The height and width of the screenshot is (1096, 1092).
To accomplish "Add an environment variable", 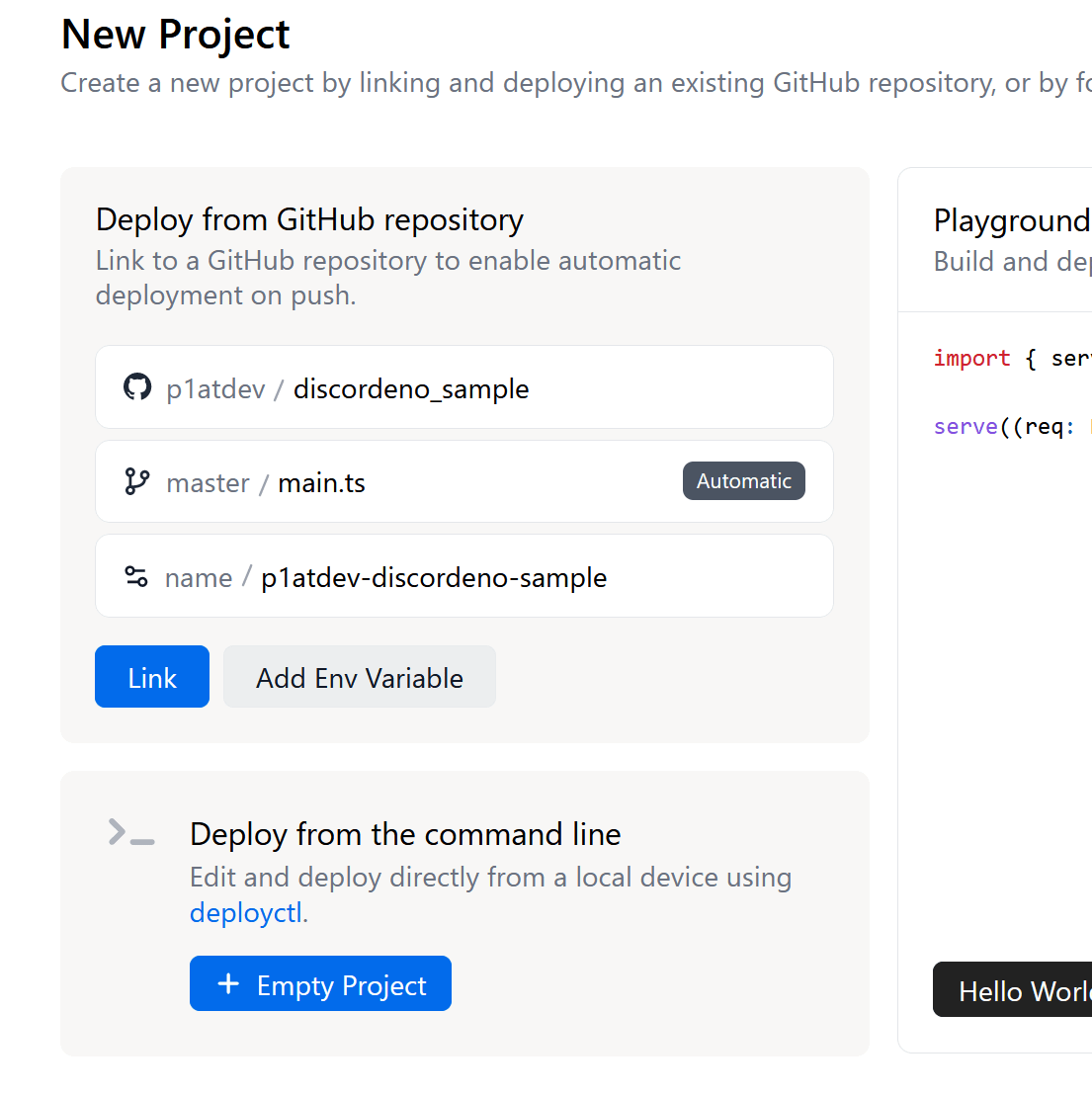I will coord(360,677).
